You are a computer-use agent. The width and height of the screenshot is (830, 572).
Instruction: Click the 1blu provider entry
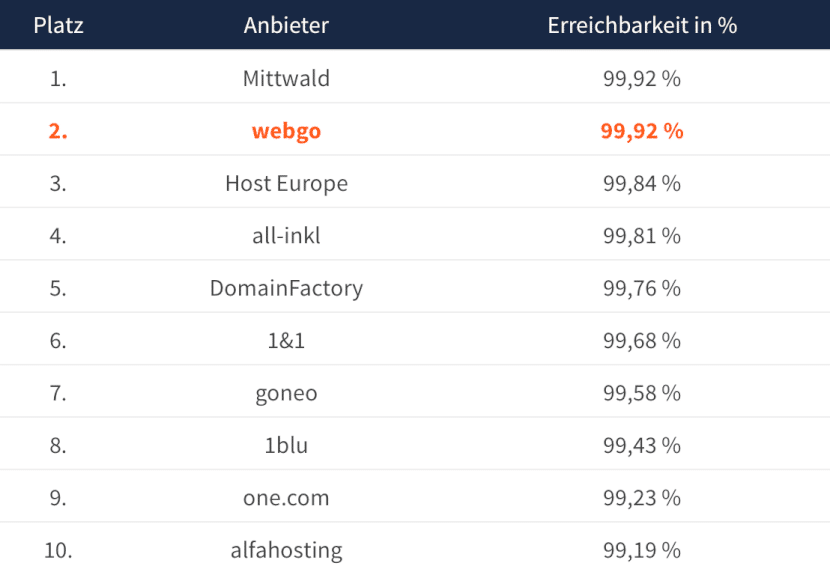click(x=286, y=446)
